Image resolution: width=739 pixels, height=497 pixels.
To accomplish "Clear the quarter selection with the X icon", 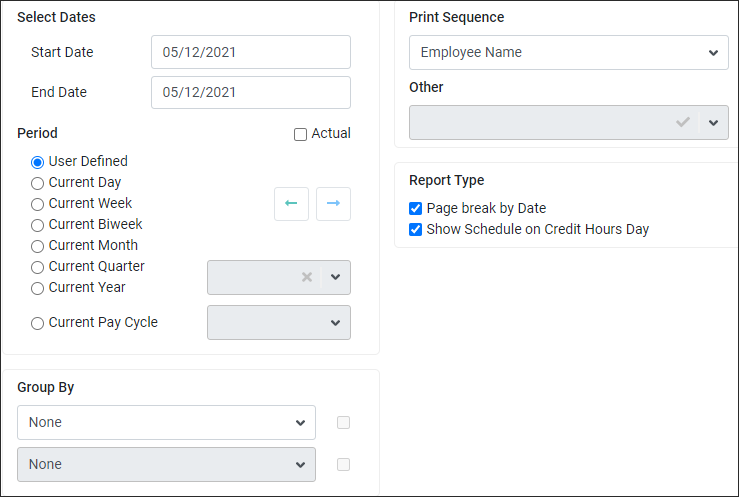I will pos(307,277).
